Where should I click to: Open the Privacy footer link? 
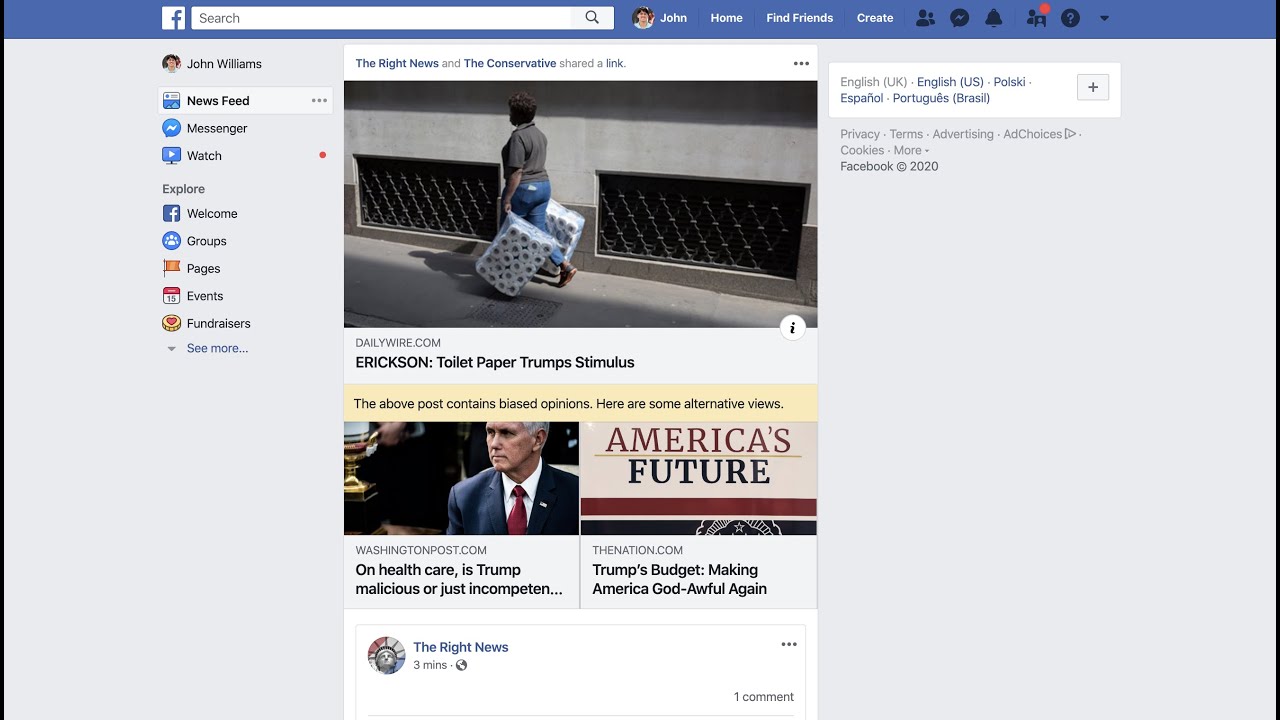(x=860, y=134)
